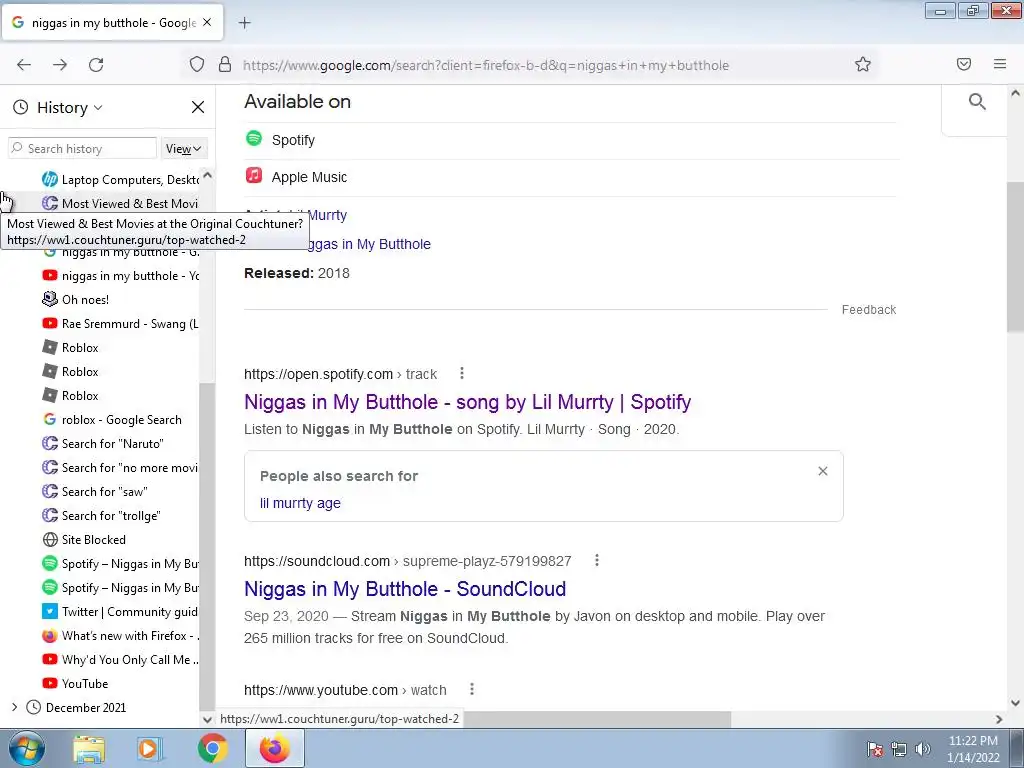
Task: Open tracking protection shield icon
Action: pos(197,65)
